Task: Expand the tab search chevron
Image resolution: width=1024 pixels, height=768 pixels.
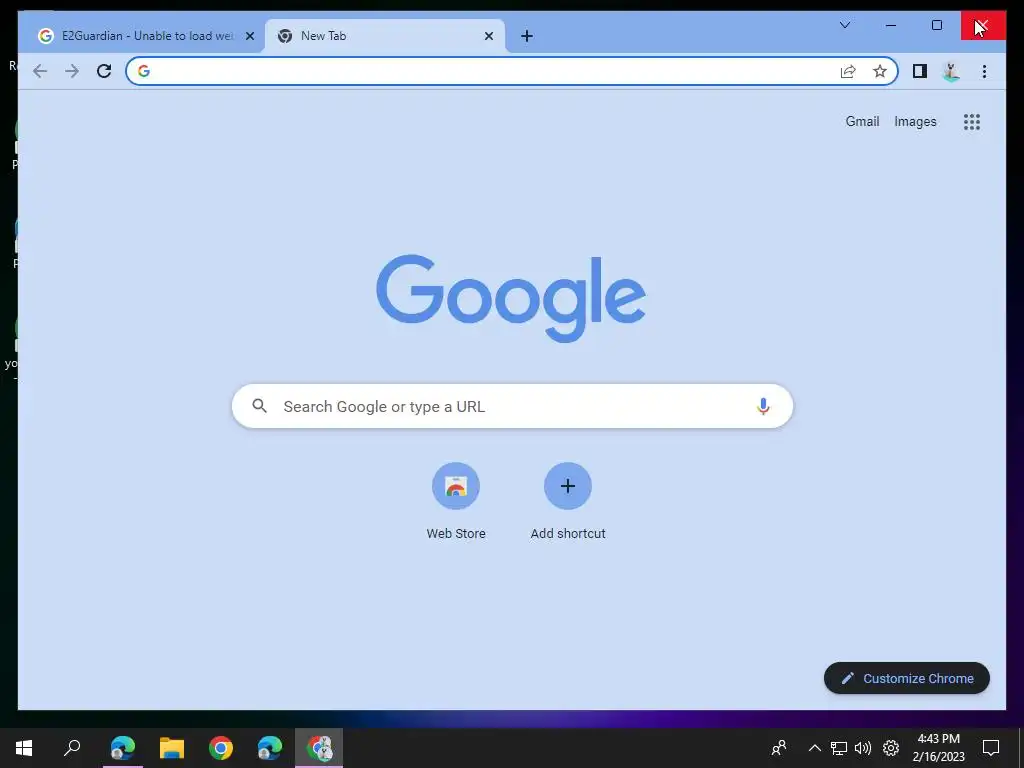Action: [x=844, y=25]
